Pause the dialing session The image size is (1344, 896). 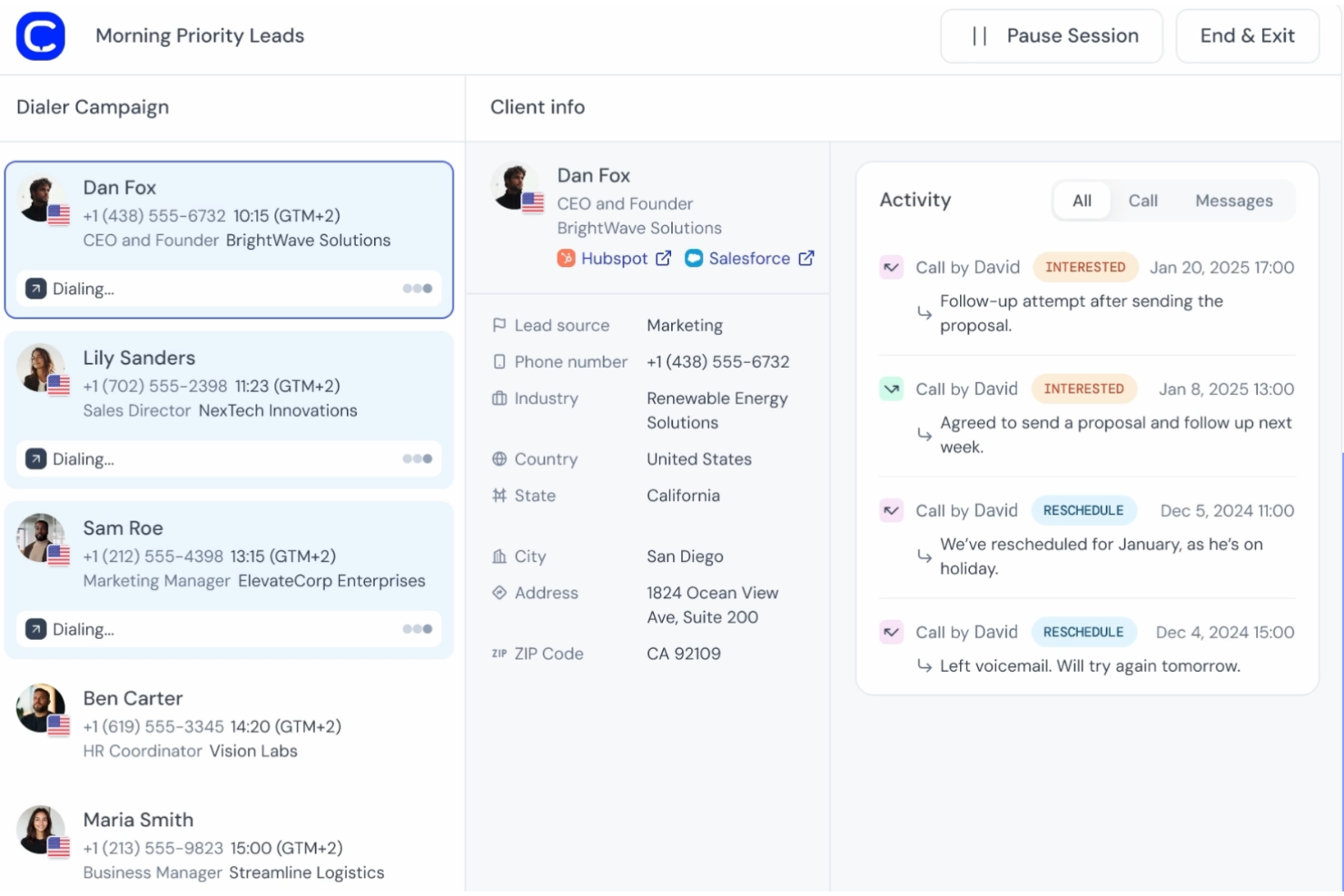pos(1051,35)
